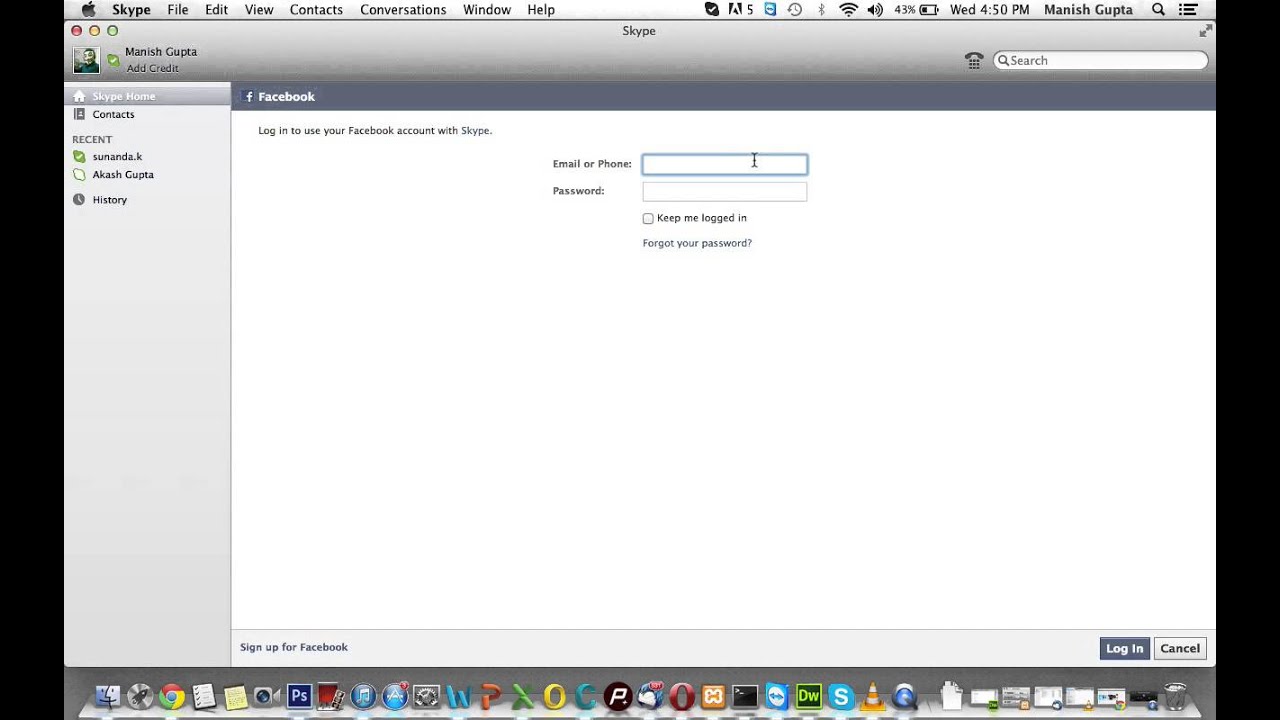Open Notification Center from the menu bar
This screenshot has height=720, width=1280.
tap(1188, 10)
